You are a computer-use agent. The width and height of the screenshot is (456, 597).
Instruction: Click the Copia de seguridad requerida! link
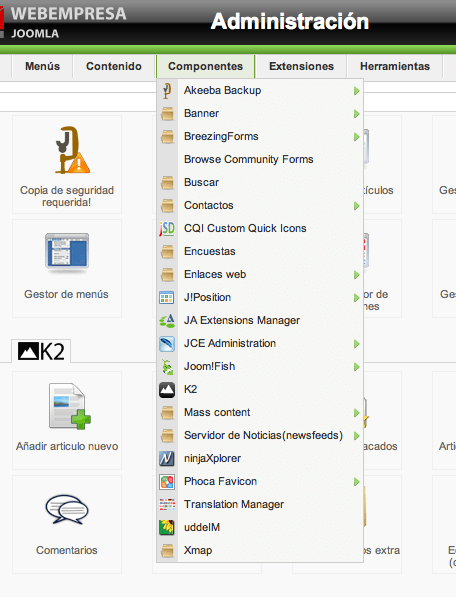point(67,196)
